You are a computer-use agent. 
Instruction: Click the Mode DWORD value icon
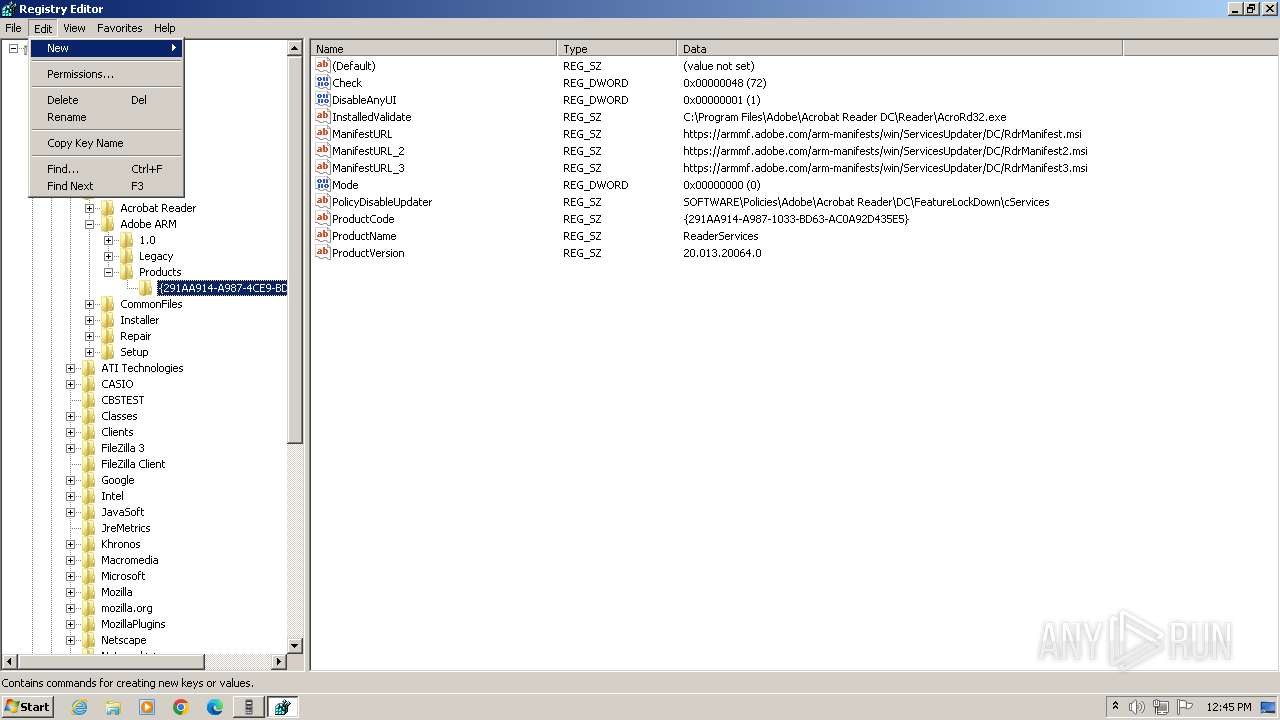pyautogui.click(x=322, y=184)
